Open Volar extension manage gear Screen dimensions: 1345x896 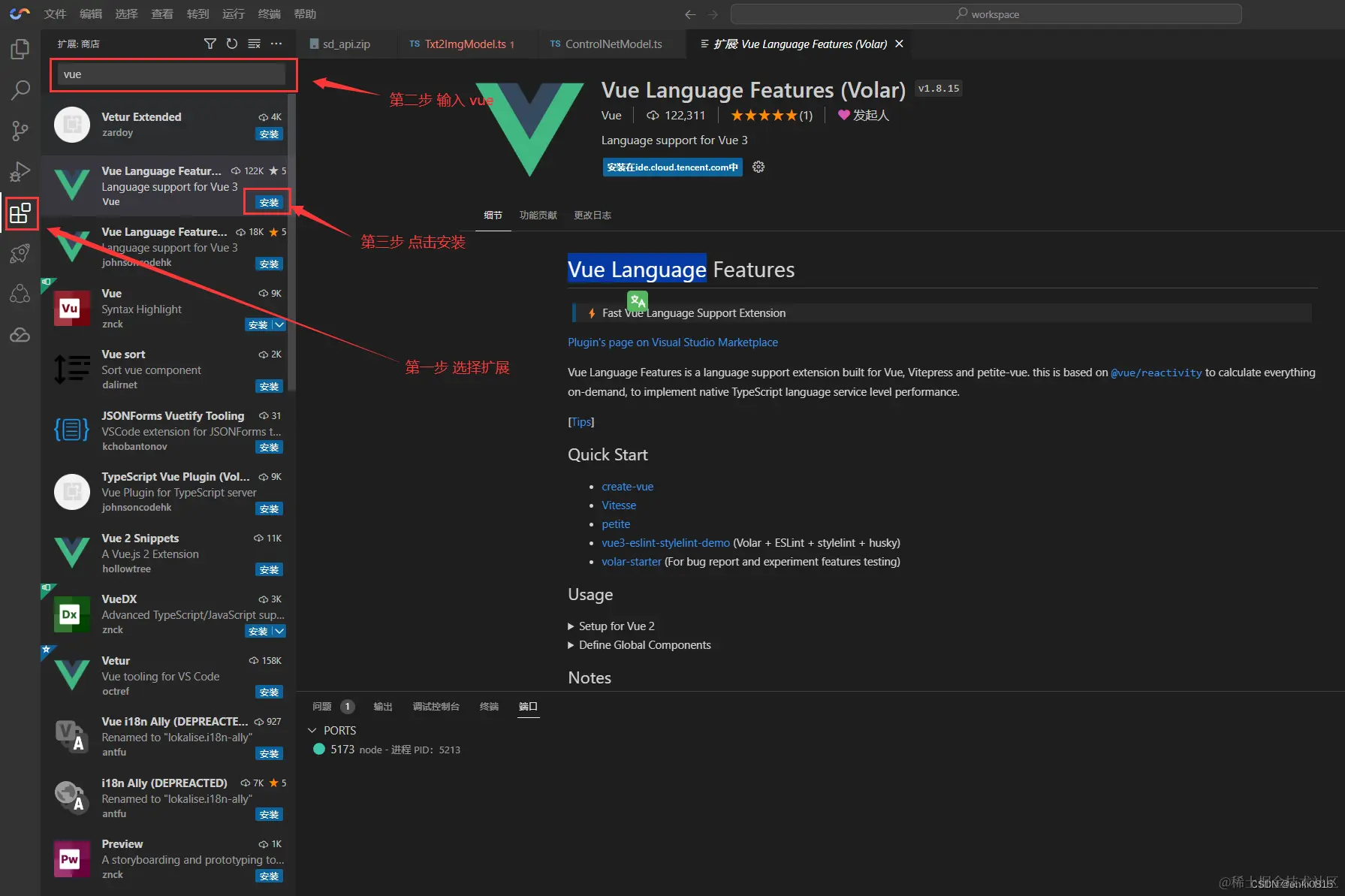pos(758,167)
